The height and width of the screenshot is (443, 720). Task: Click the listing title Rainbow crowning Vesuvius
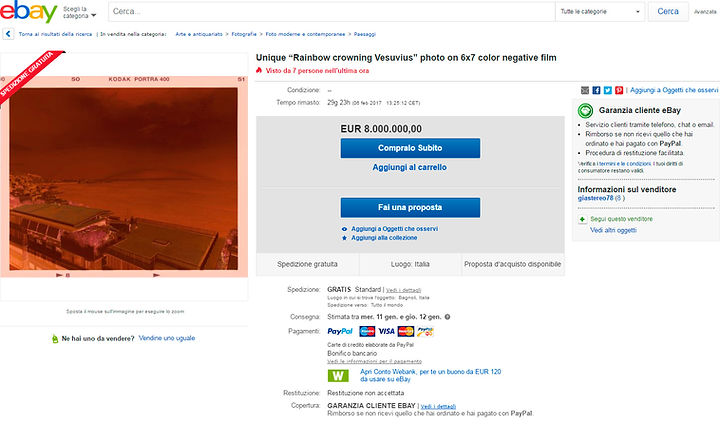tap(406, 58)
